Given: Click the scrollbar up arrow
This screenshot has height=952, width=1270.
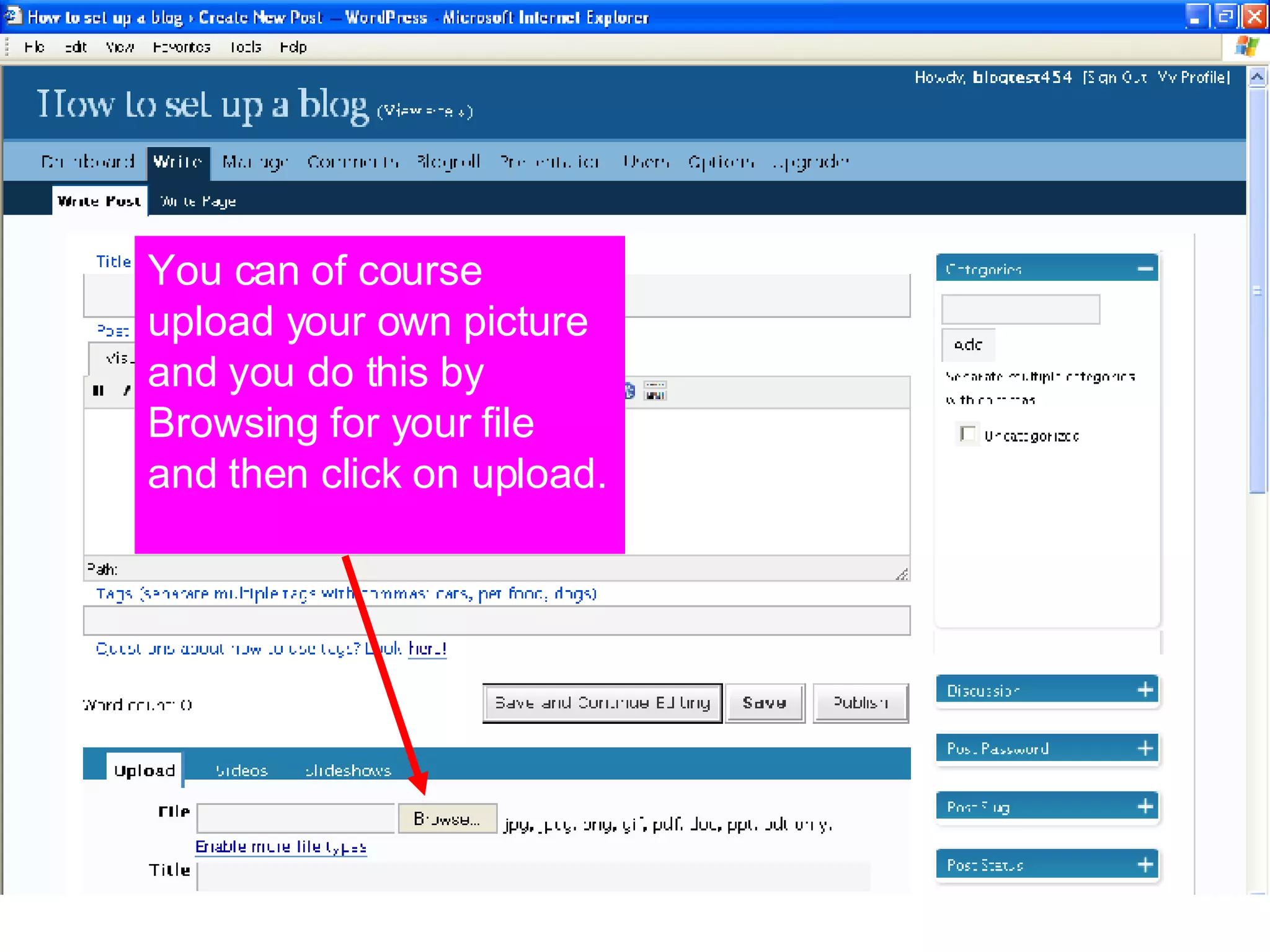Looking at the screenshot, I should coord(1257,77).
